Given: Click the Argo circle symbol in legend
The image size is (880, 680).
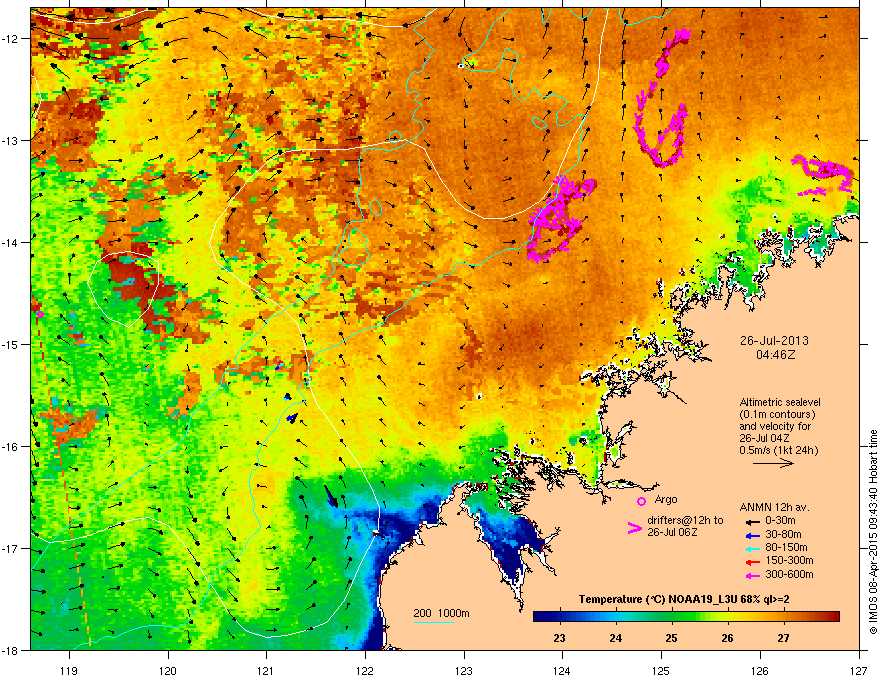Looking at the screenshot, I should pos(641,501).
